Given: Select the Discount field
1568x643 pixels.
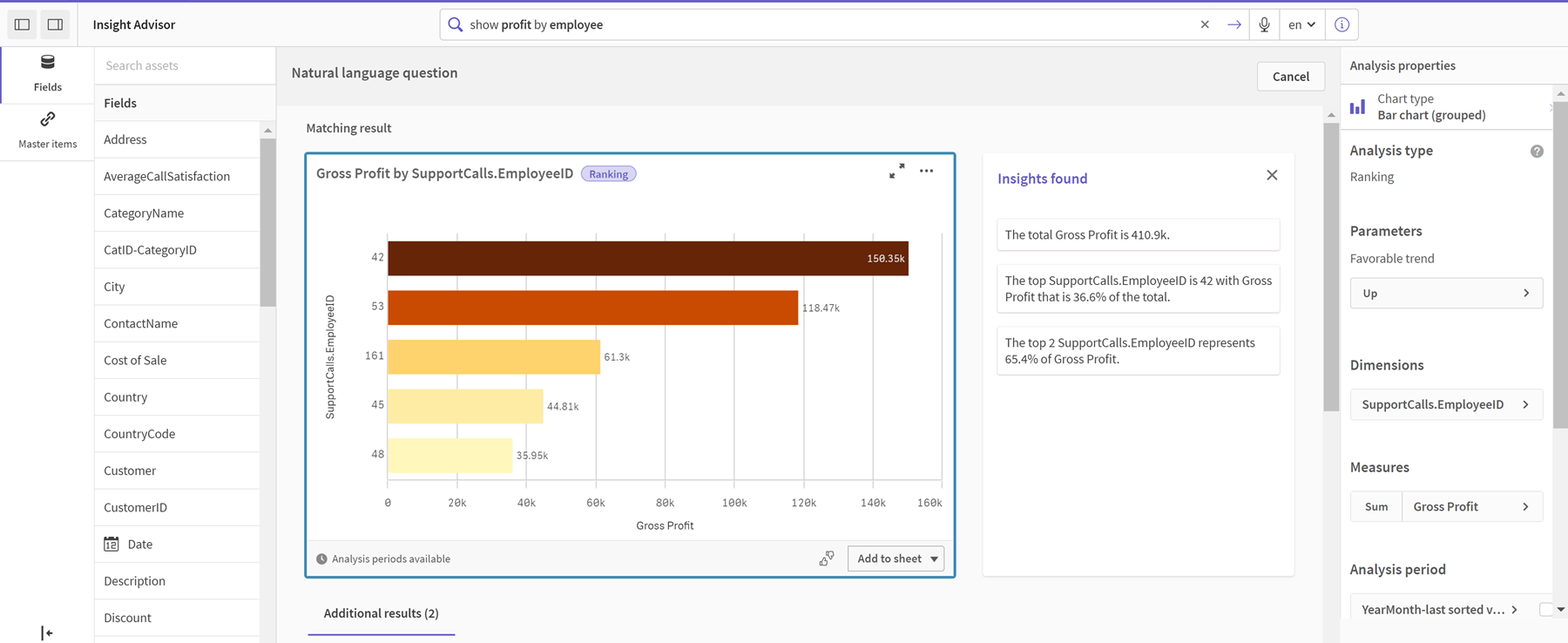Looking at the screenshot, I should [x=177, y=617].
